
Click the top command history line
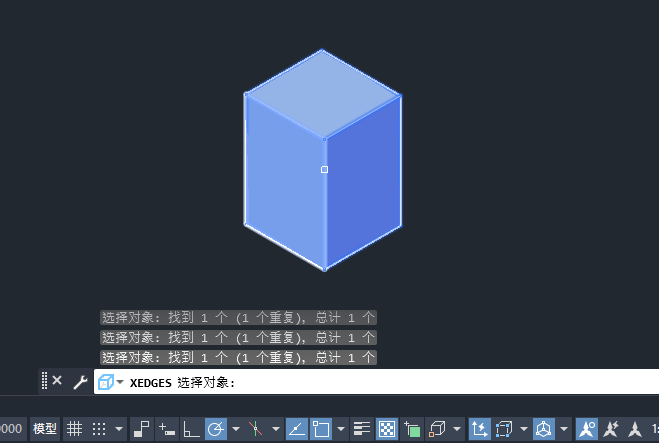tap(238, 317)
